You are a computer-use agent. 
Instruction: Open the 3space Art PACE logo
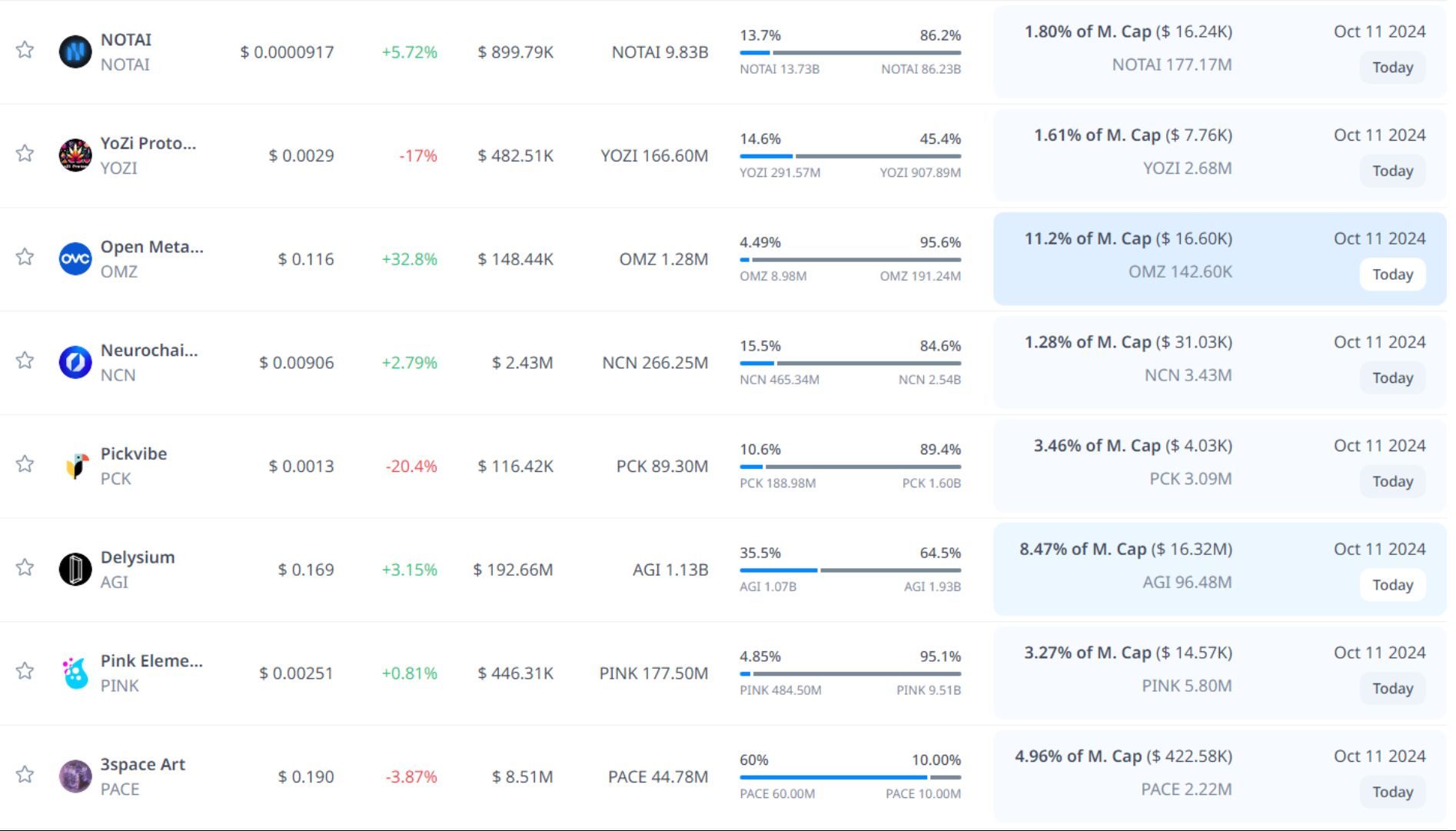pyautogui.click(x=75, y=776)
